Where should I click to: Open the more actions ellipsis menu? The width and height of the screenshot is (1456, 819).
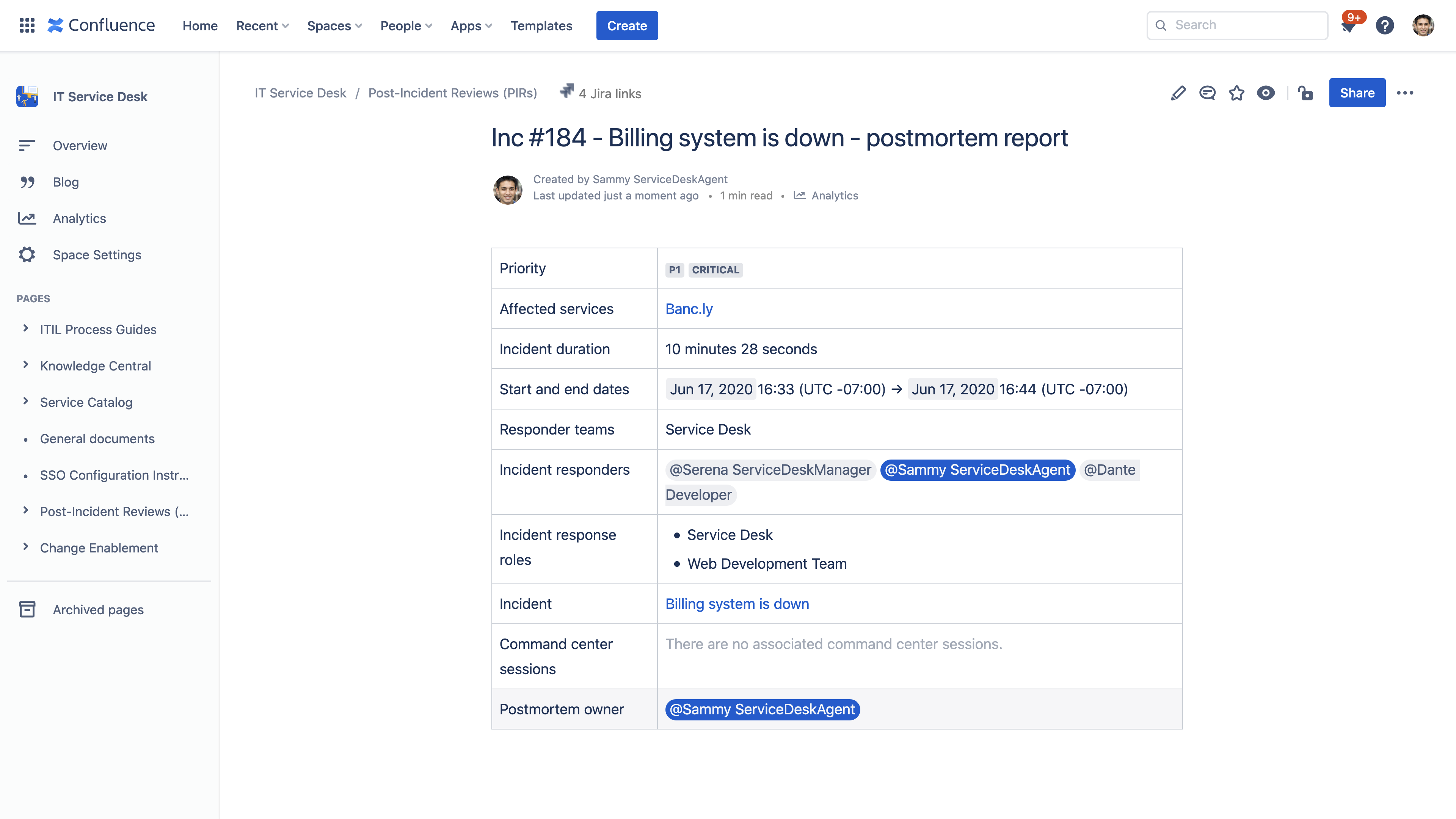[1405, 93]
